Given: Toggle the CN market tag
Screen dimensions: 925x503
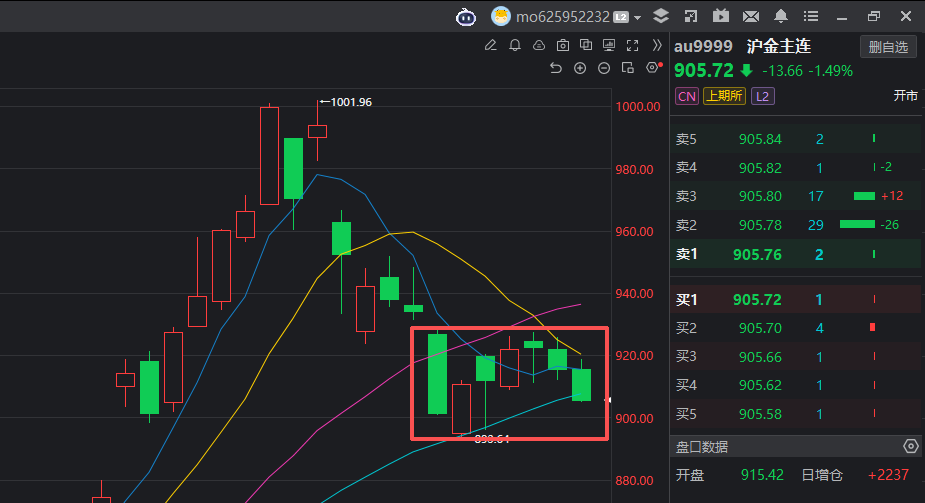Looking at the screenshot, I should point(687,96).
